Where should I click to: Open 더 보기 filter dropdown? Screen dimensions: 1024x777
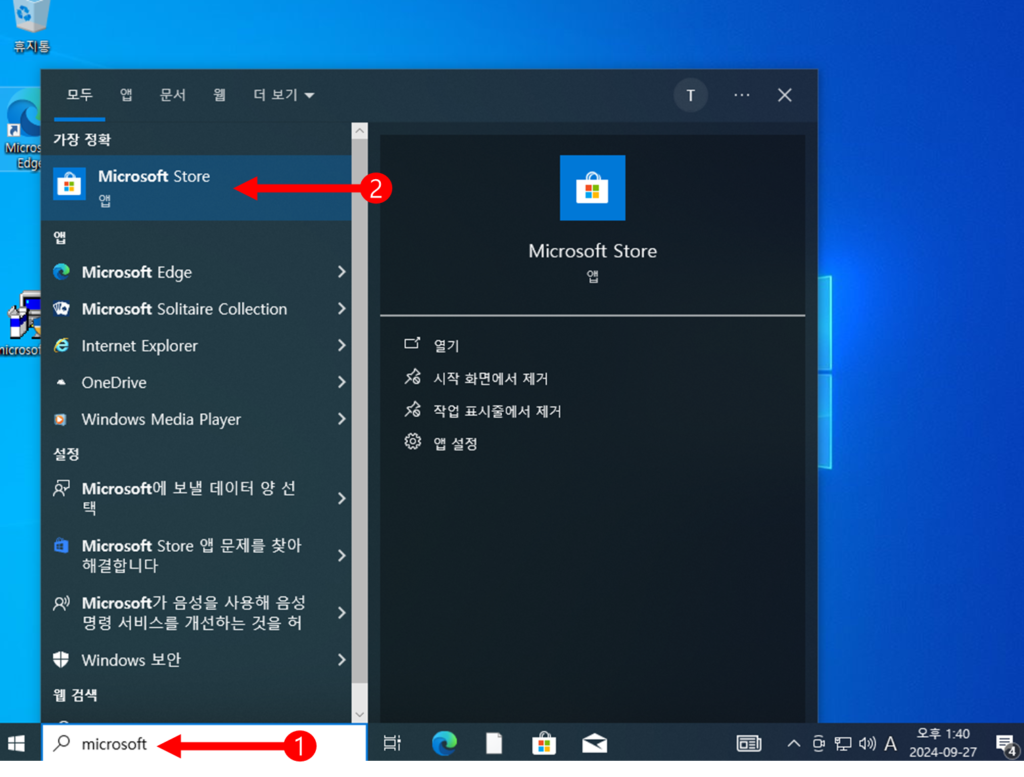click(283, 95)
